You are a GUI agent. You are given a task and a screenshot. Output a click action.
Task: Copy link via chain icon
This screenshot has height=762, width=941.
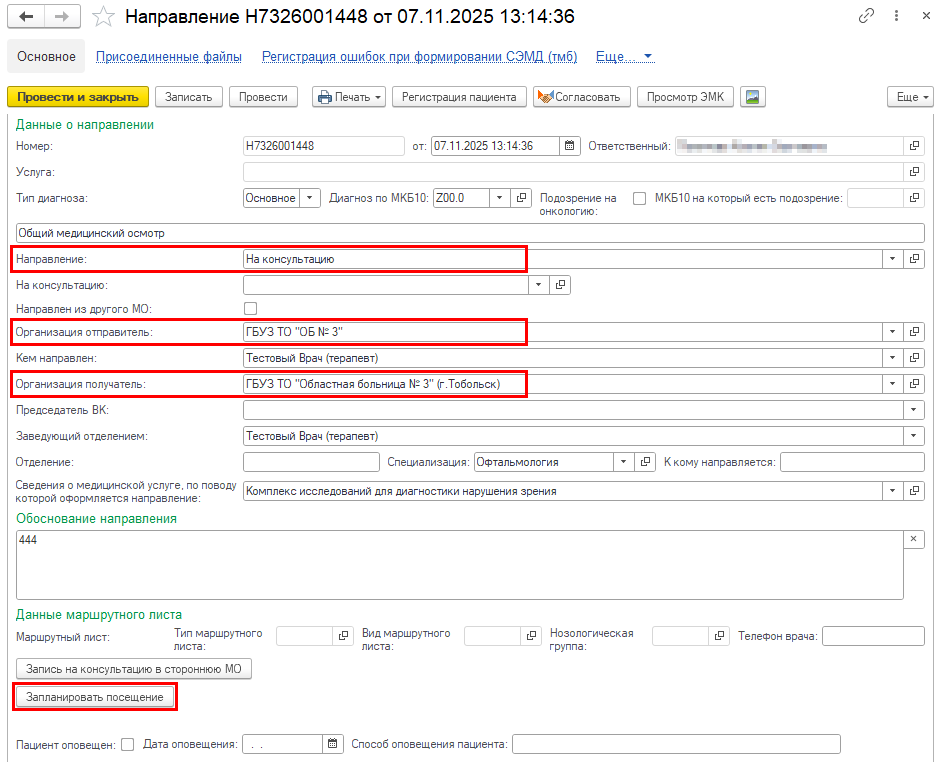[865, 17]
